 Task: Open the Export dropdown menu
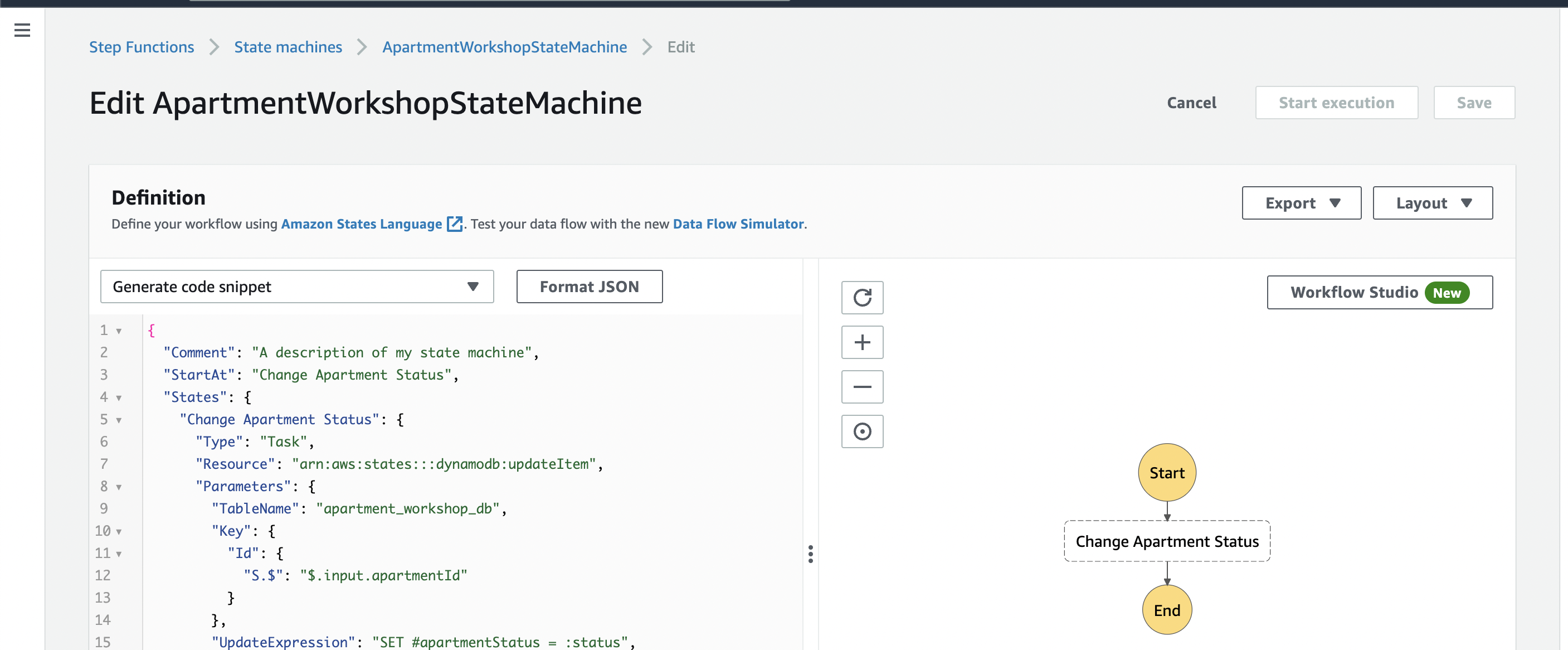(1301, 203)
